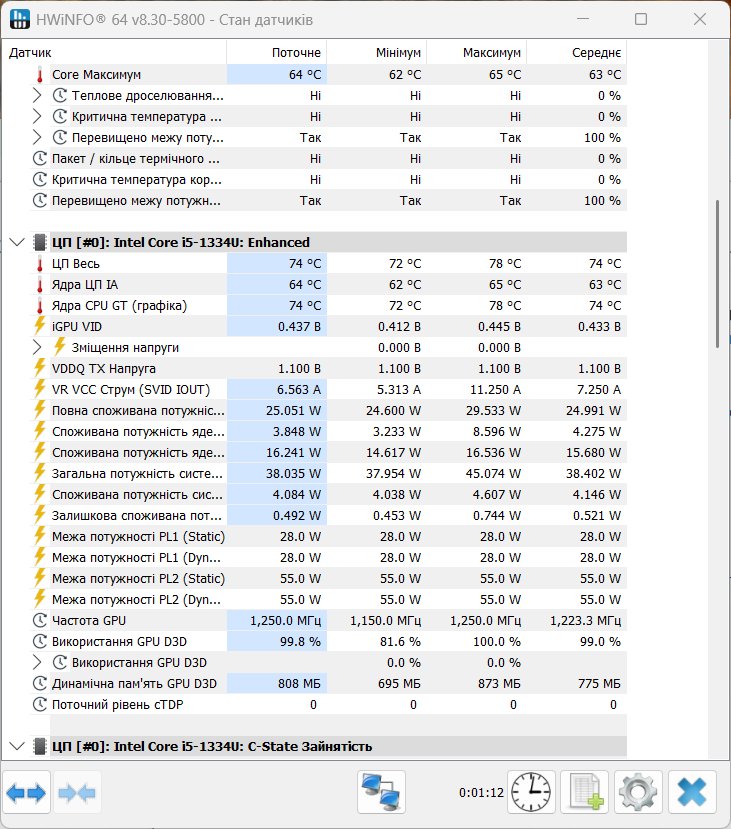The height and width of the screenshot is (829, 731).
Task: Click maximum value 45.074 W
Action: click(493, 473)
